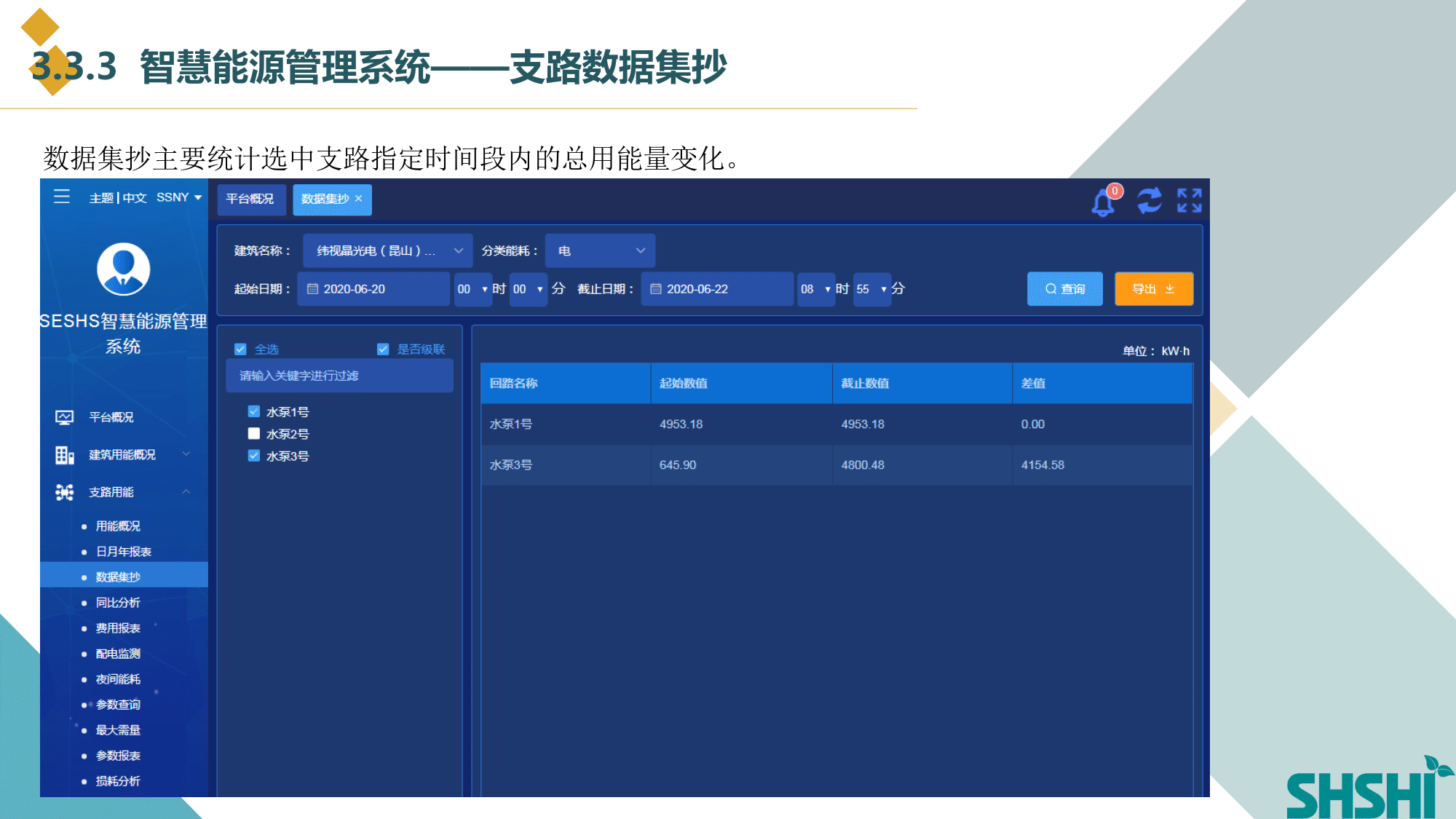The height and width of the screenshot is (819, 1456).
Task: Toggle the 是否级联 checkbox
Action: pos(383,349)
